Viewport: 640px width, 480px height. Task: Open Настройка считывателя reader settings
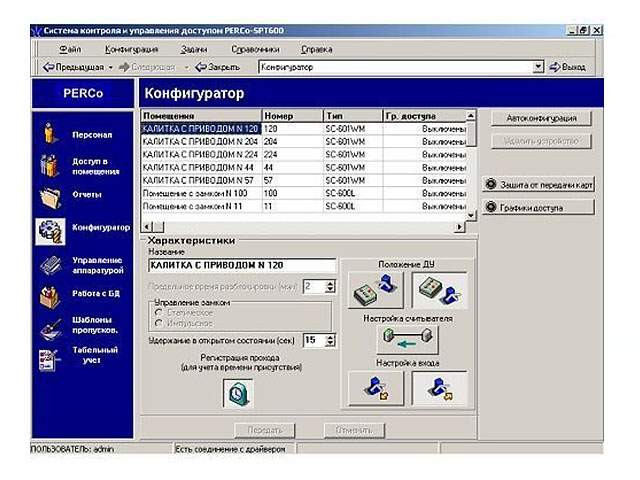(x=407, y=339)
